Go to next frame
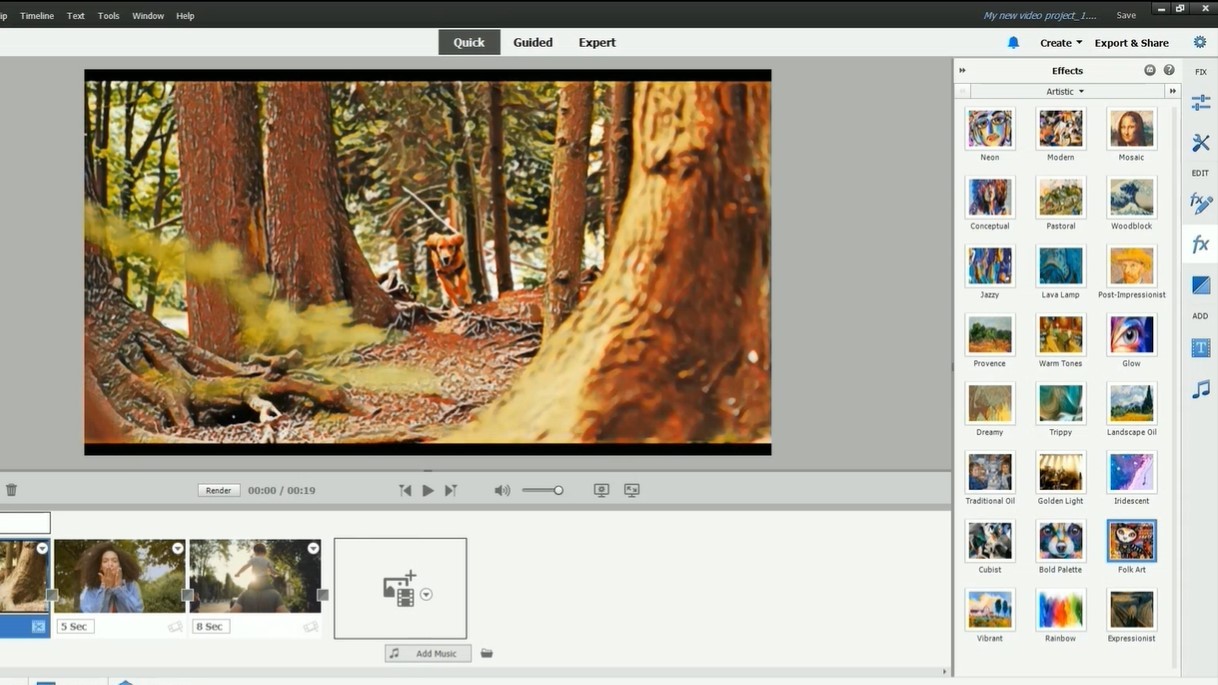The image size is (1218, 685). pos(450,490)
